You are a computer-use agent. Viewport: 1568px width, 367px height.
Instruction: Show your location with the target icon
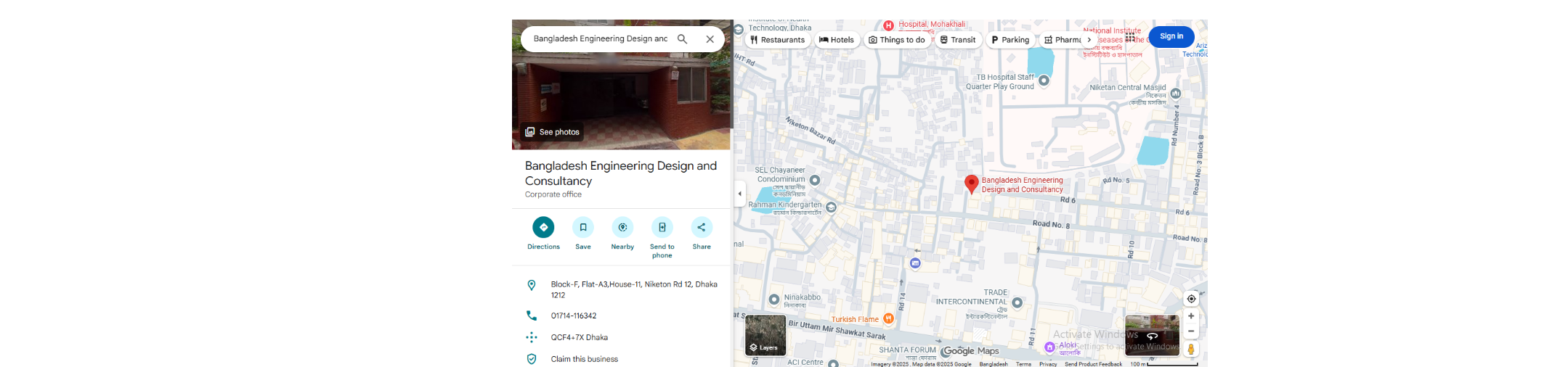[x=1191, y=299]
